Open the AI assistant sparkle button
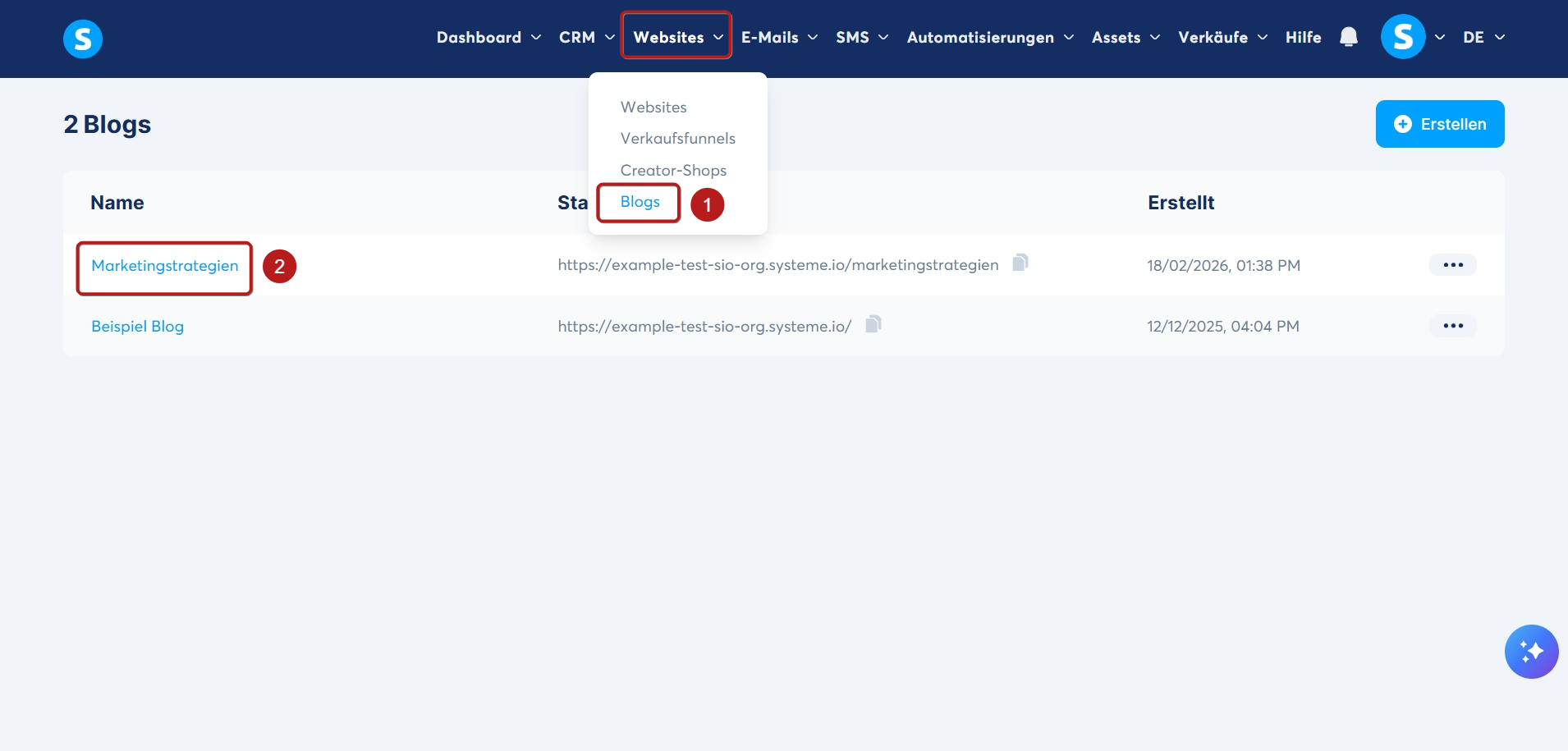 click(x=1531, y=652)
